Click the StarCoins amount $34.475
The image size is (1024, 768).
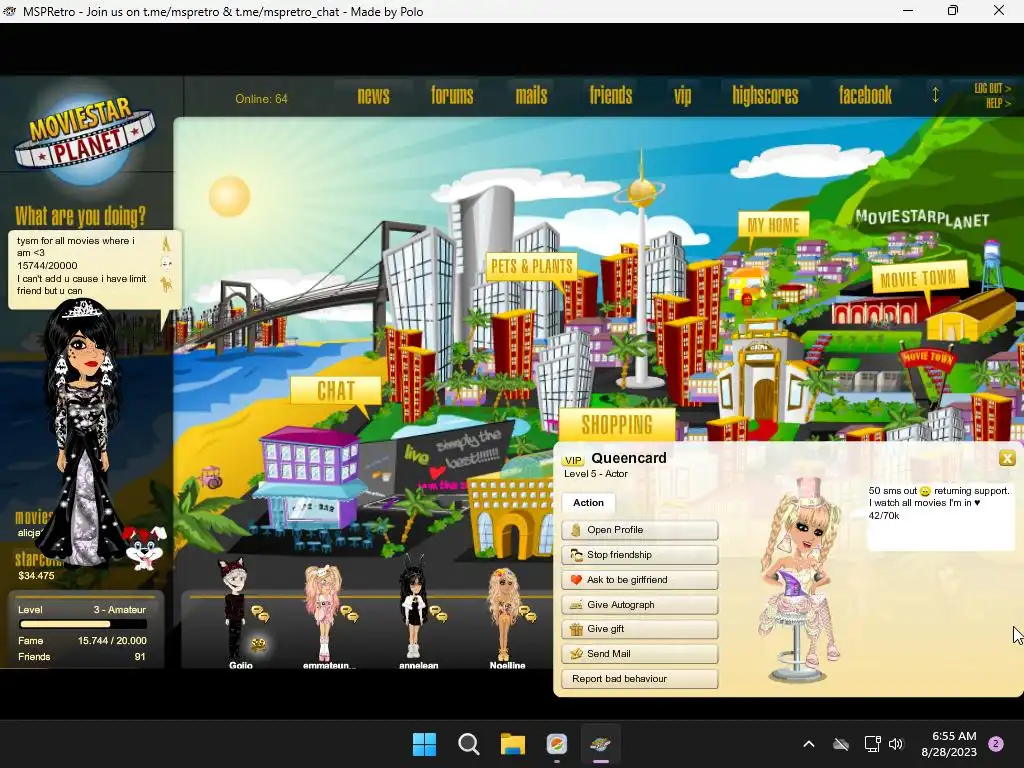pos(37,576)
